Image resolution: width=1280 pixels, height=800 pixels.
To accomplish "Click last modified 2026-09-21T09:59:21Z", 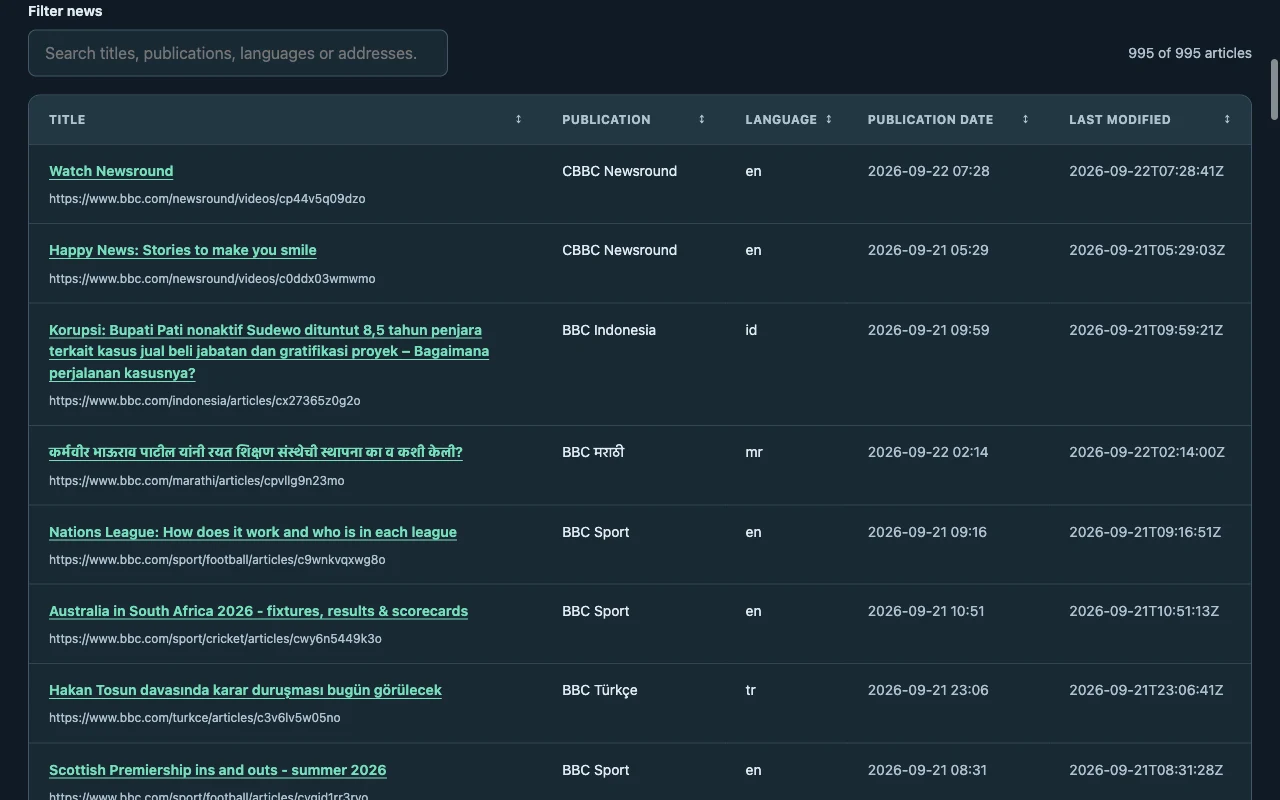I will (1146, 330).
